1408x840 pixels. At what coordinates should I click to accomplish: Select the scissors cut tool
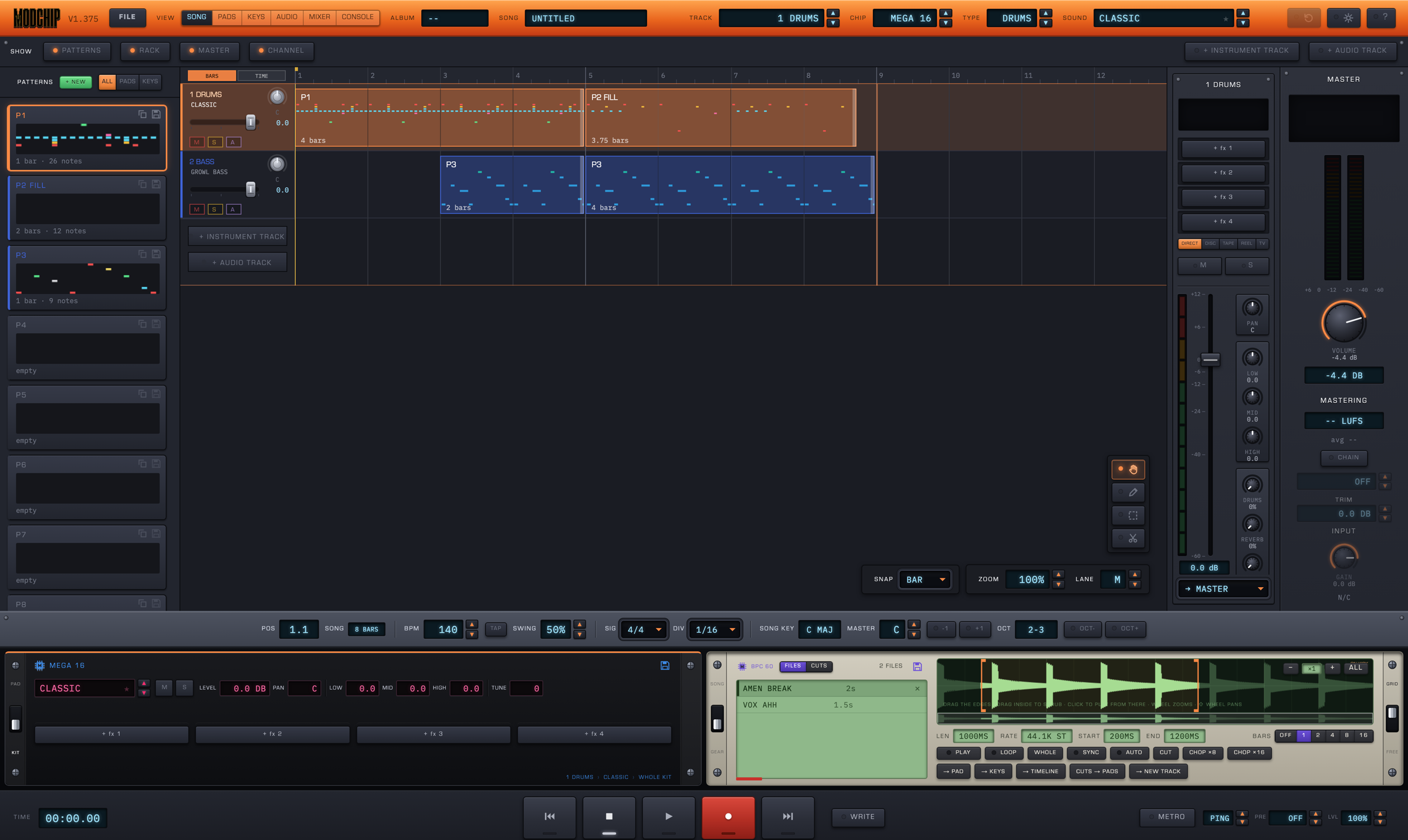(x=1128, y=538)
